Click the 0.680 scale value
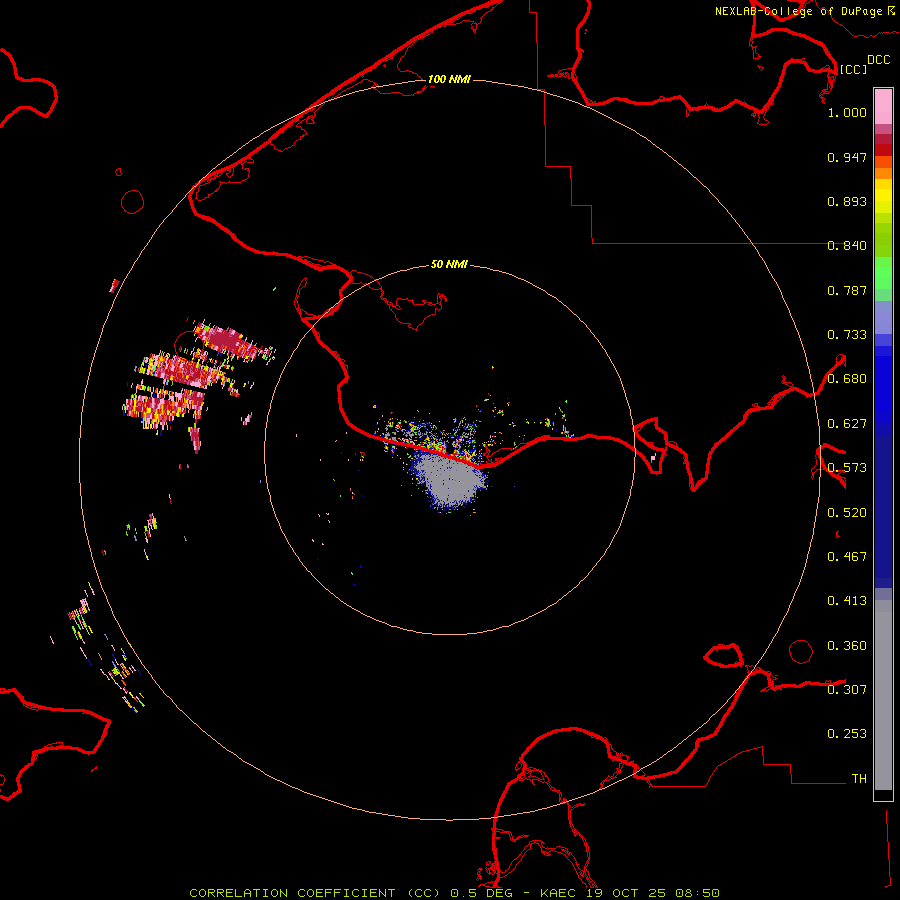Image resolution: width=900 pixels, height=900 pixels. pos(847,379)
